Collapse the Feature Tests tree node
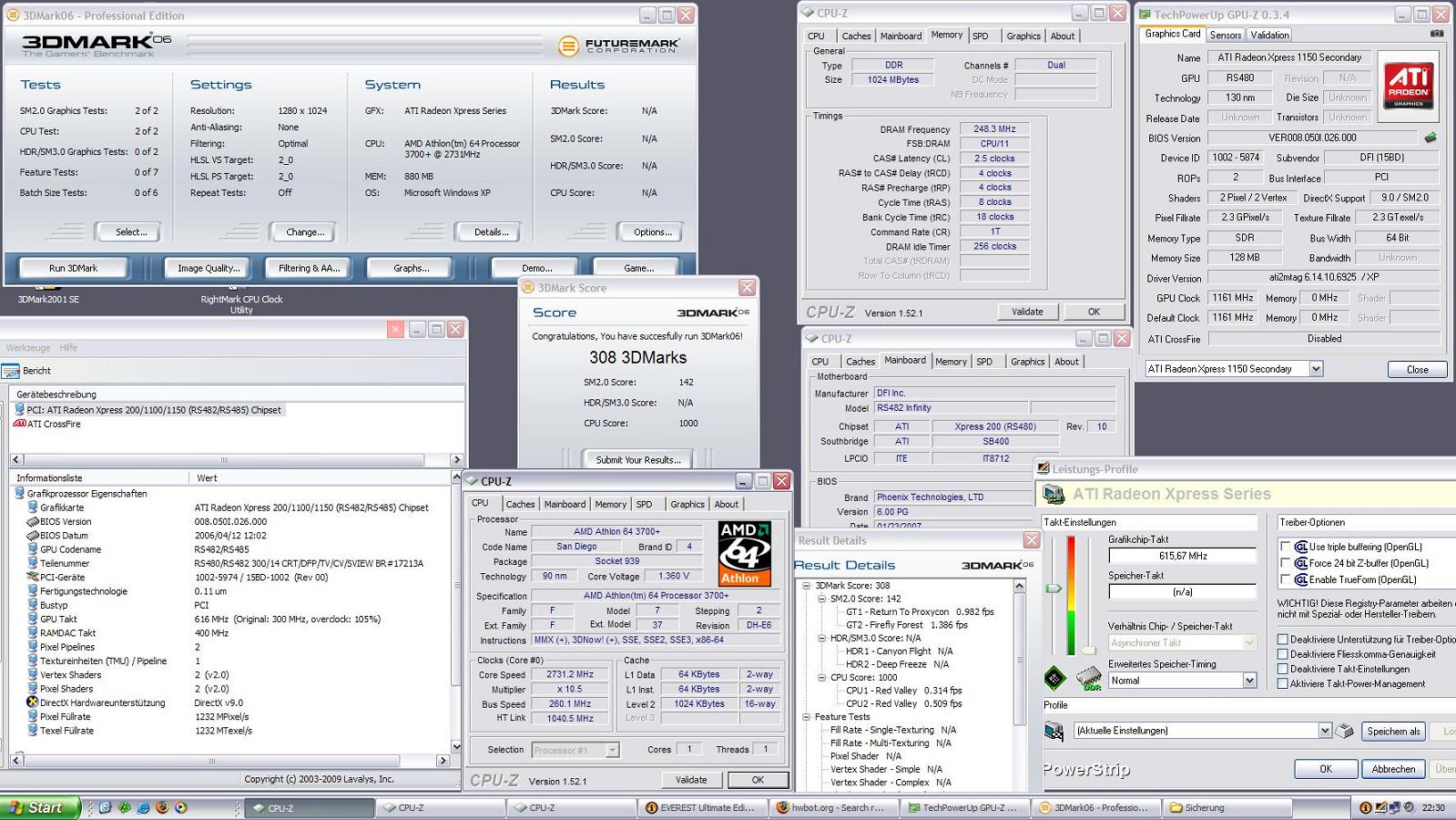Viewport: 1456px width, 820px height. pos(806,717)
